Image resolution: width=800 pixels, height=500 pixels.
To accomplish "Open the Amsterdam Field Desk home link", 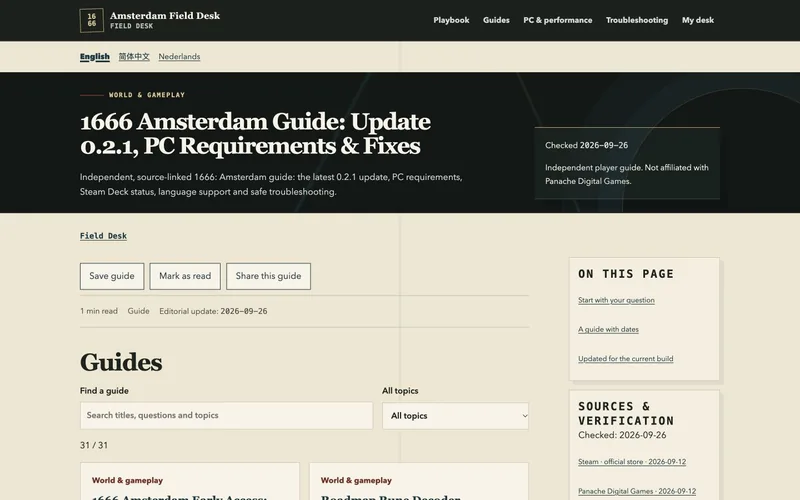I will [x=150, y=20].
